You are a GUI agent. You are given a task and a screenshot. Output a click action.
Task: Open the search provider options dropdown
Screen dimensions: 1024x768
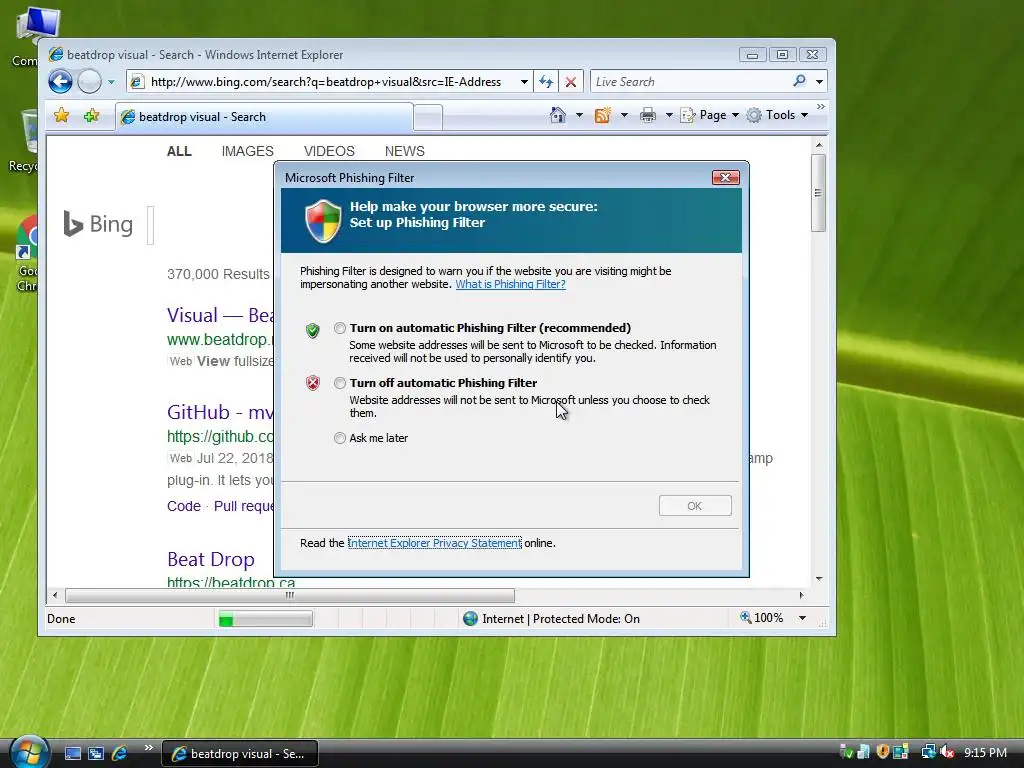819,82
